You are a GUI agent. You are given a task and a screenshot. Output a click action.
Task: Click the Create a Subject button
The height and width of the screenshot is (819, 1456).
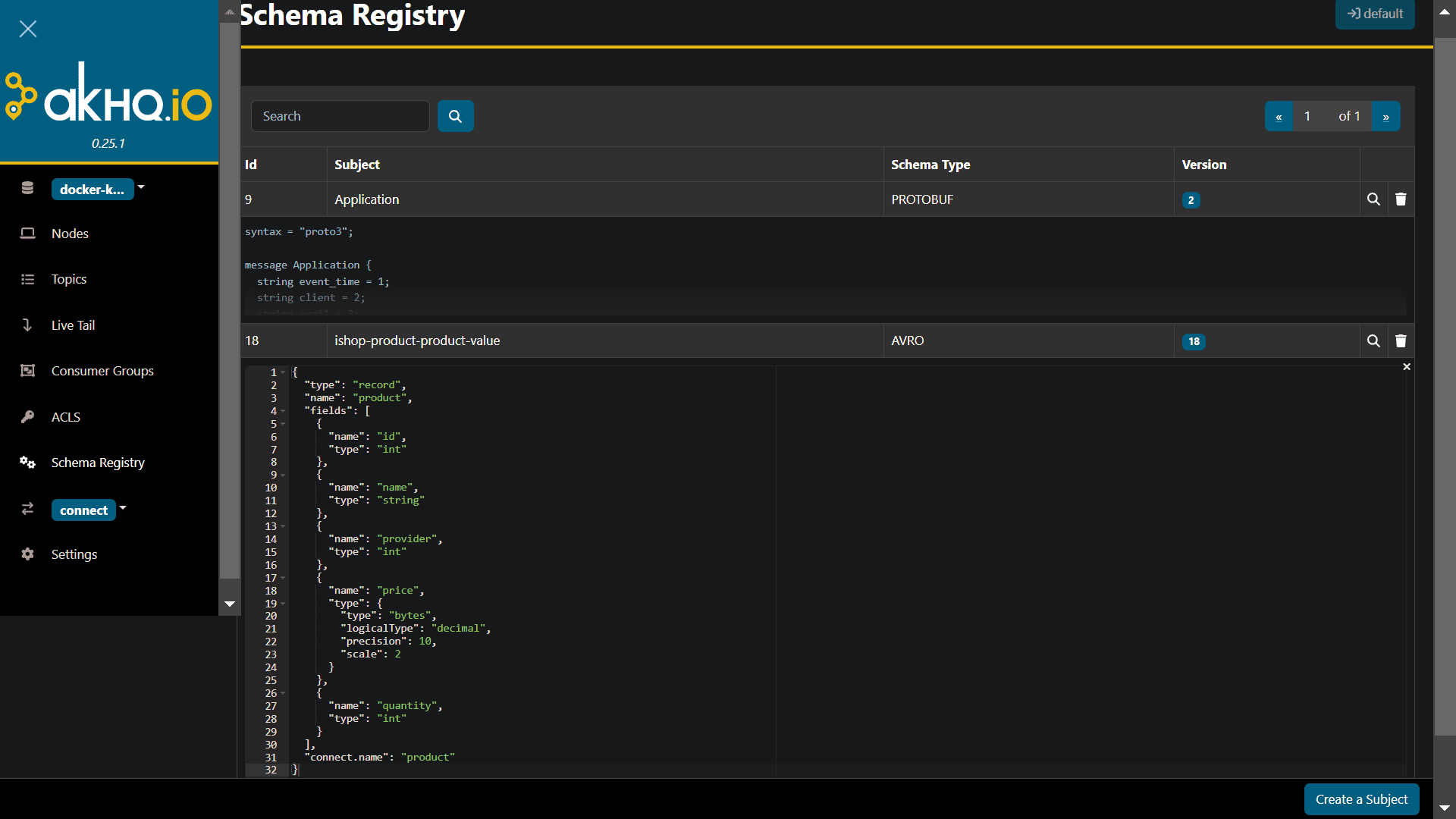coord(1361,799)
